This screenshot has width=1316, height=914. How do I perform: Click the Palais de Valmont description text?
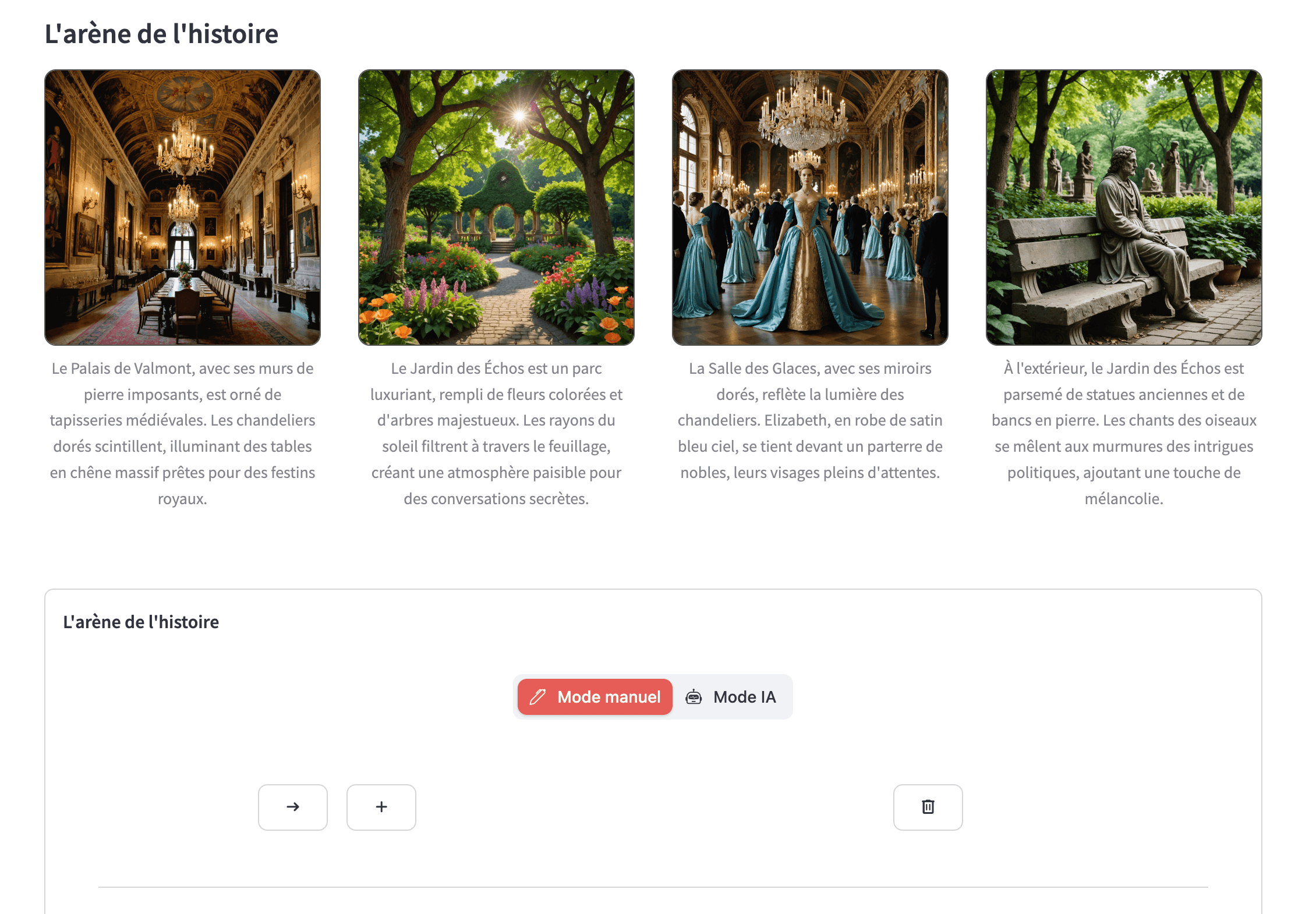pos(182,433)
